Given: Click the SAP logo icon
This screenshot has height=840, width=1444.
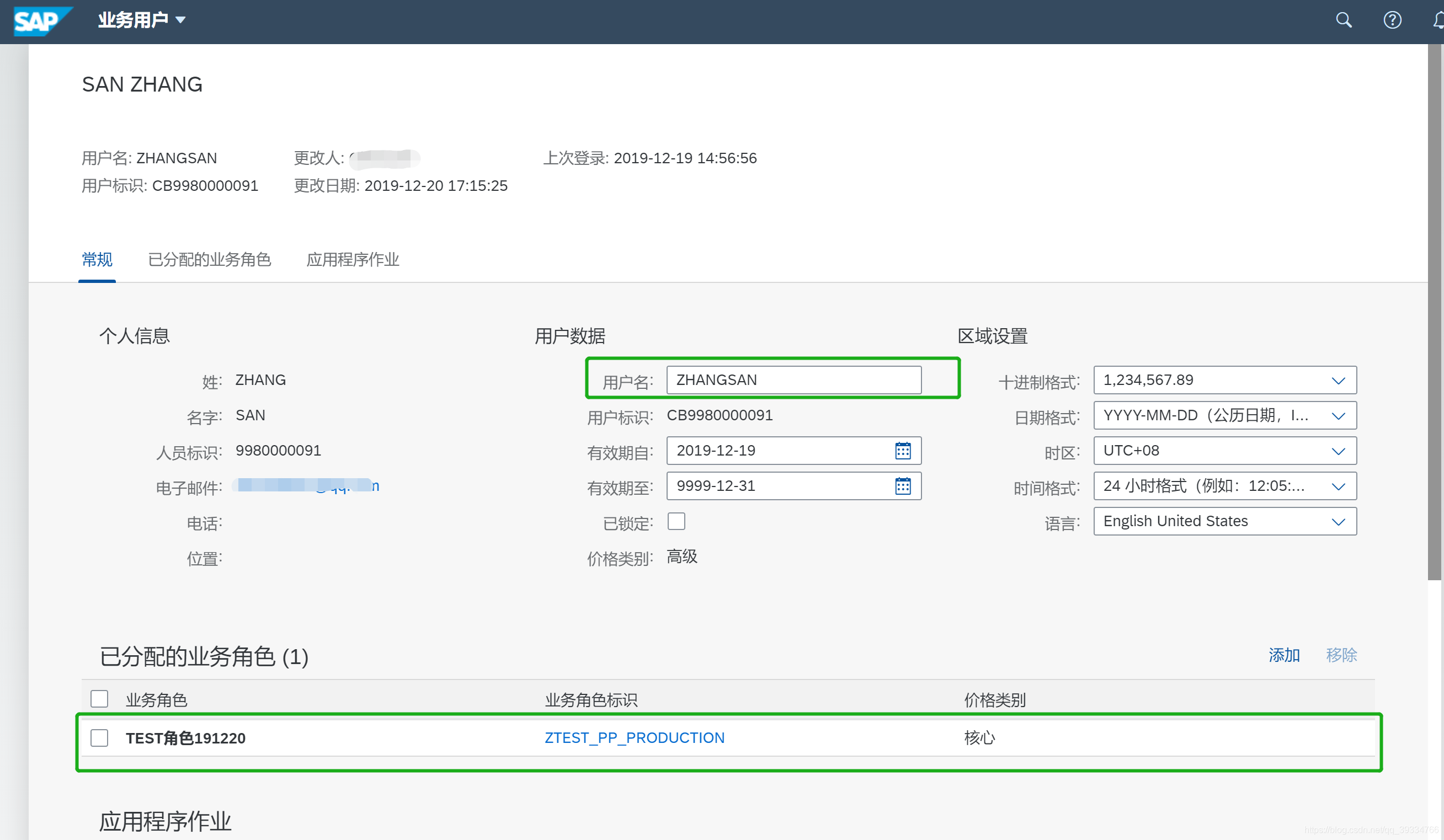Looking at the screenshot, I should pos(40,19).
